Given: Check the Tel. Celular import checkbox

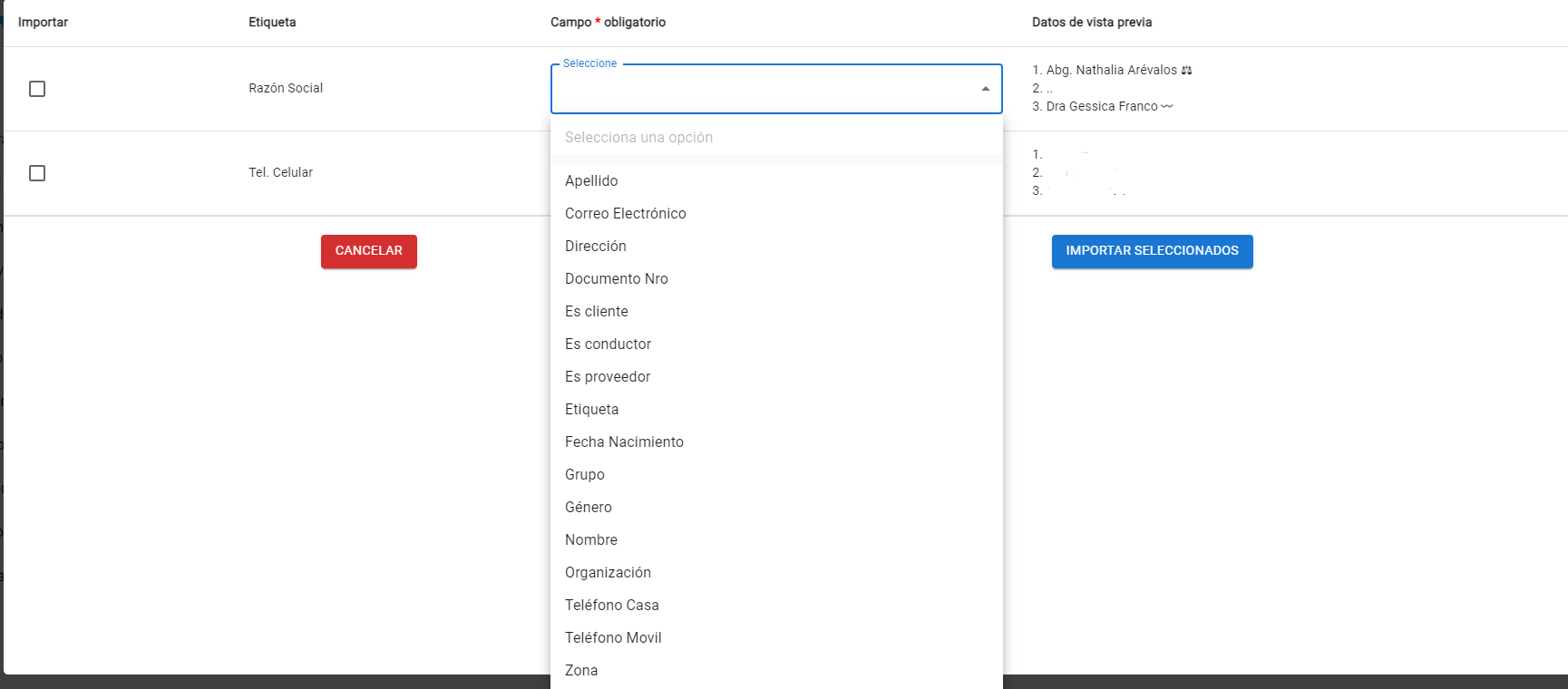Looking at the screenshot, I should (x=37, y=173).
